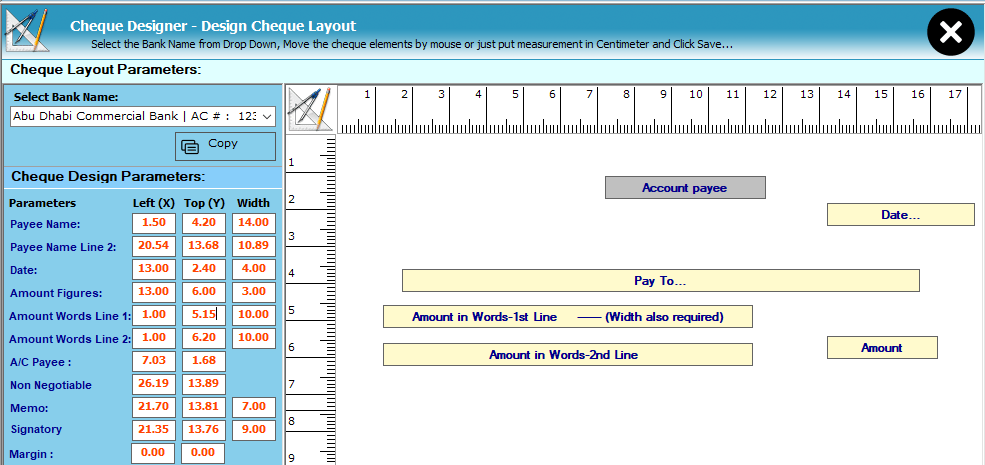Edit Amount Figures Top value 6.00
The image size is (985, 465).
coord(204,292)
